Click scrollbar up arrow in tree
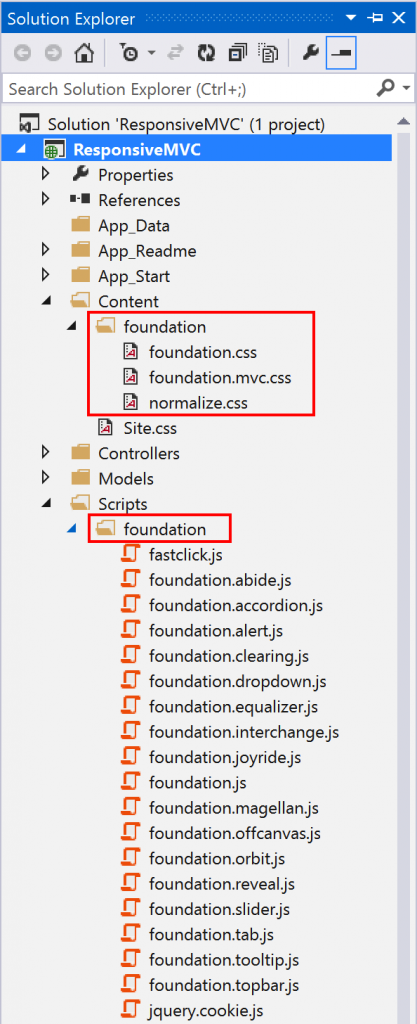 pos(404,122)
